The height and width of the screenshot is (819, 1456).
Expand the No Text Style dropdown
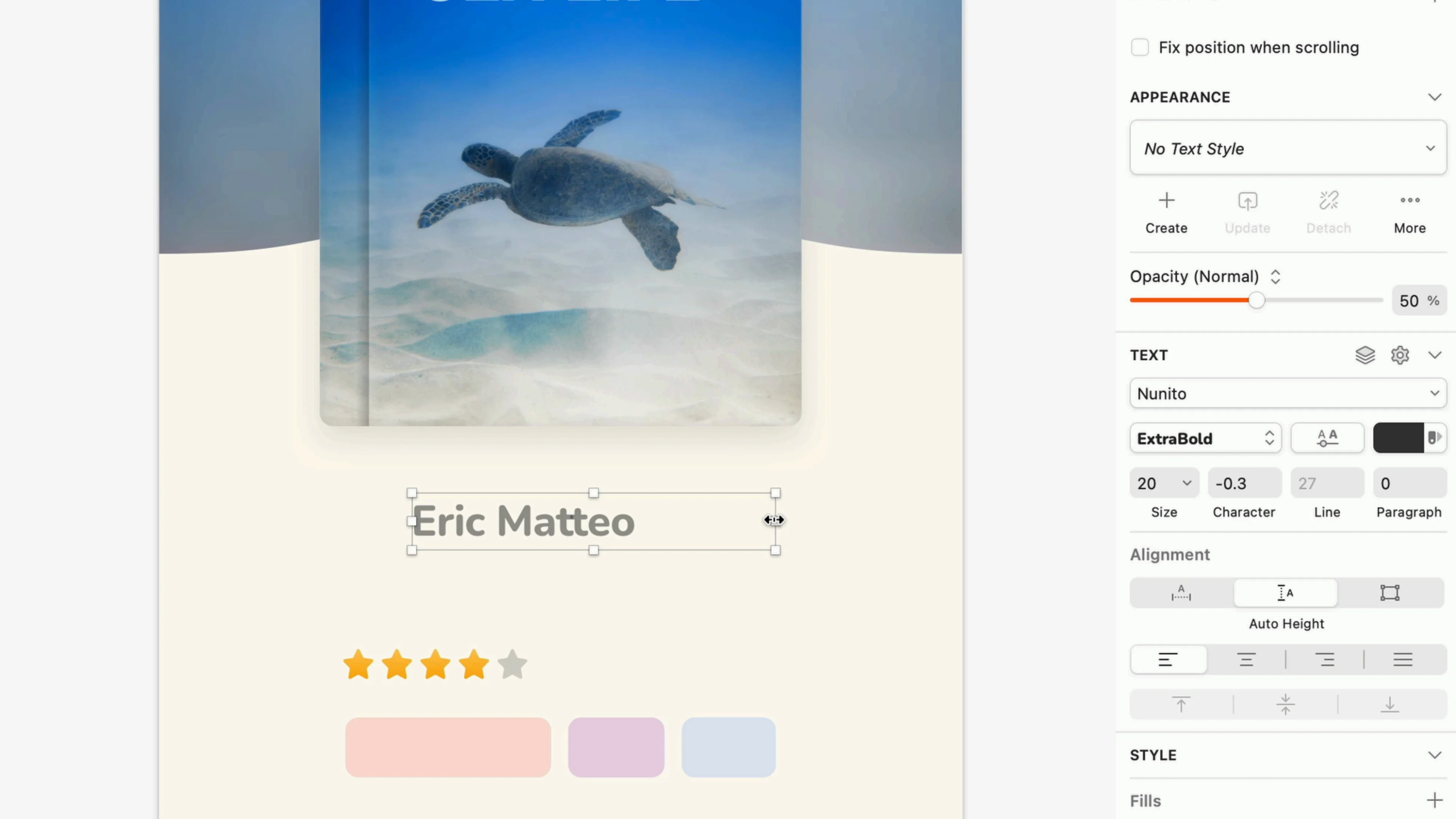click(1286, 148)
